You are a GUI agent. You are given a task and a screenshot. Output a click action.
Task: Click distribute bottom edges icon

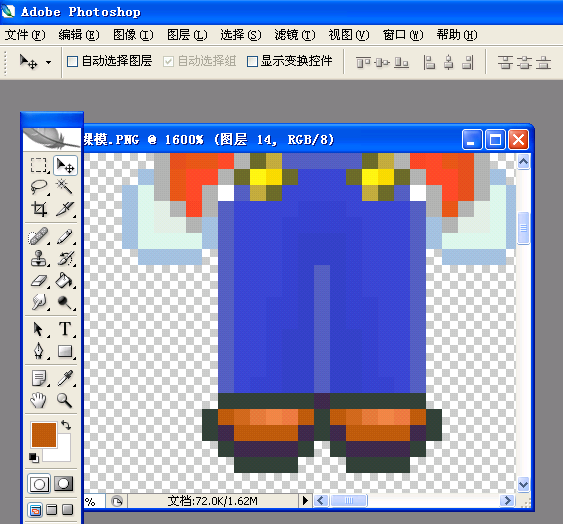pos(544,62)
